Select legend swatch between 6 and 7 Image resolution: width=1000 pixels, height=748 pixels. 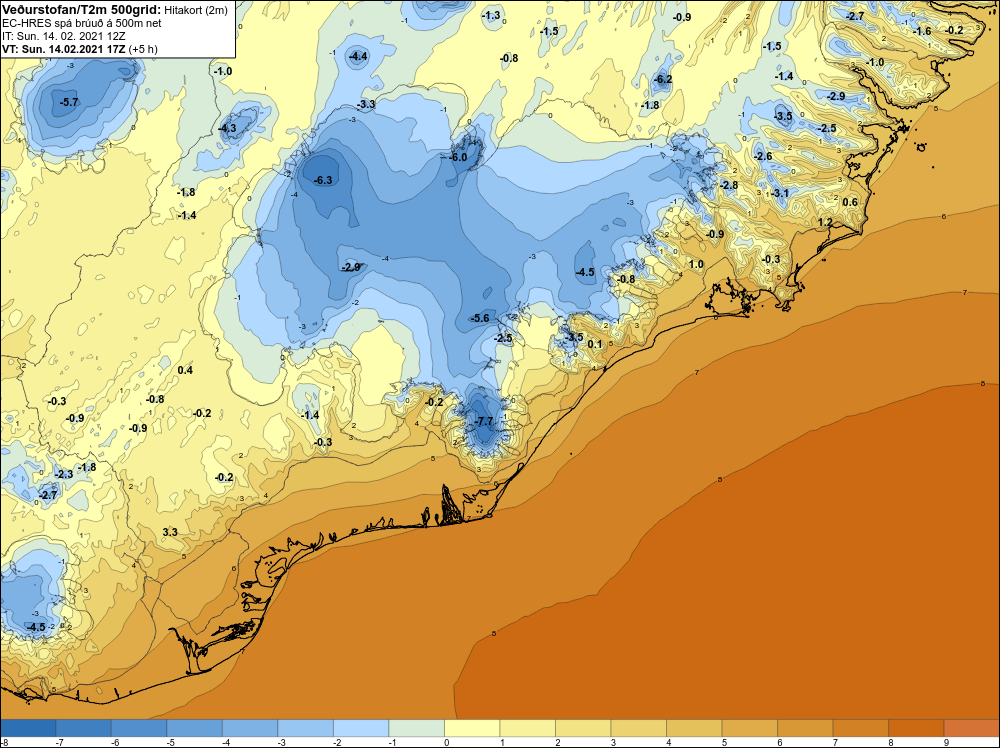tap(805, 728)
